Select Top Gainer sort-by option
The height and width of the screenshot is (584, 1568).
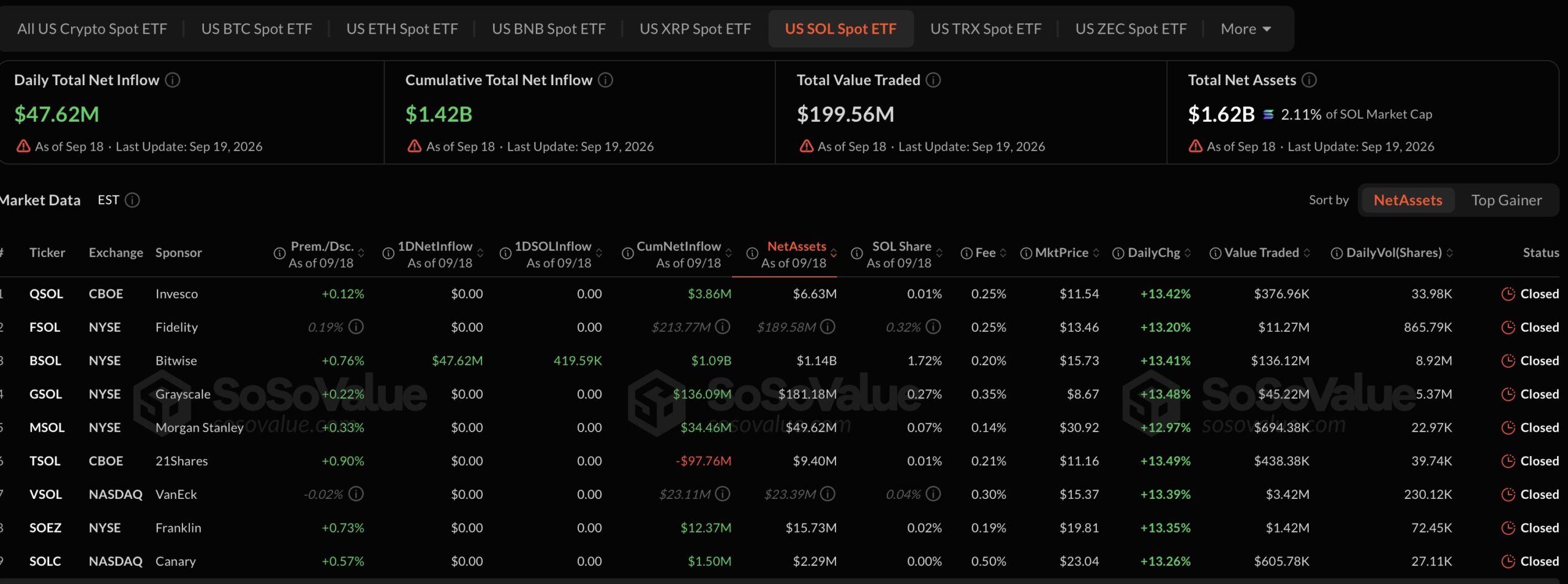coord(1507,200)
